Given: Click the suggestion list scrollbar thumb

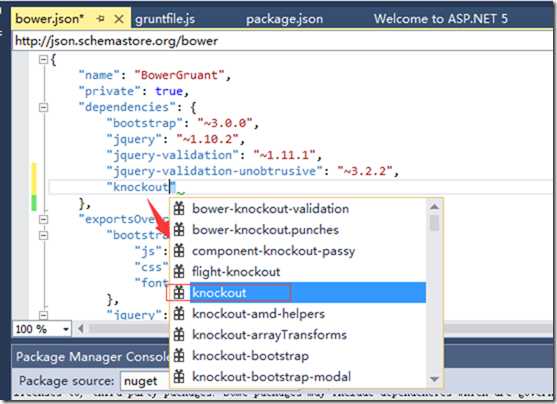Looking at the screenshot, I should (434, 223).
